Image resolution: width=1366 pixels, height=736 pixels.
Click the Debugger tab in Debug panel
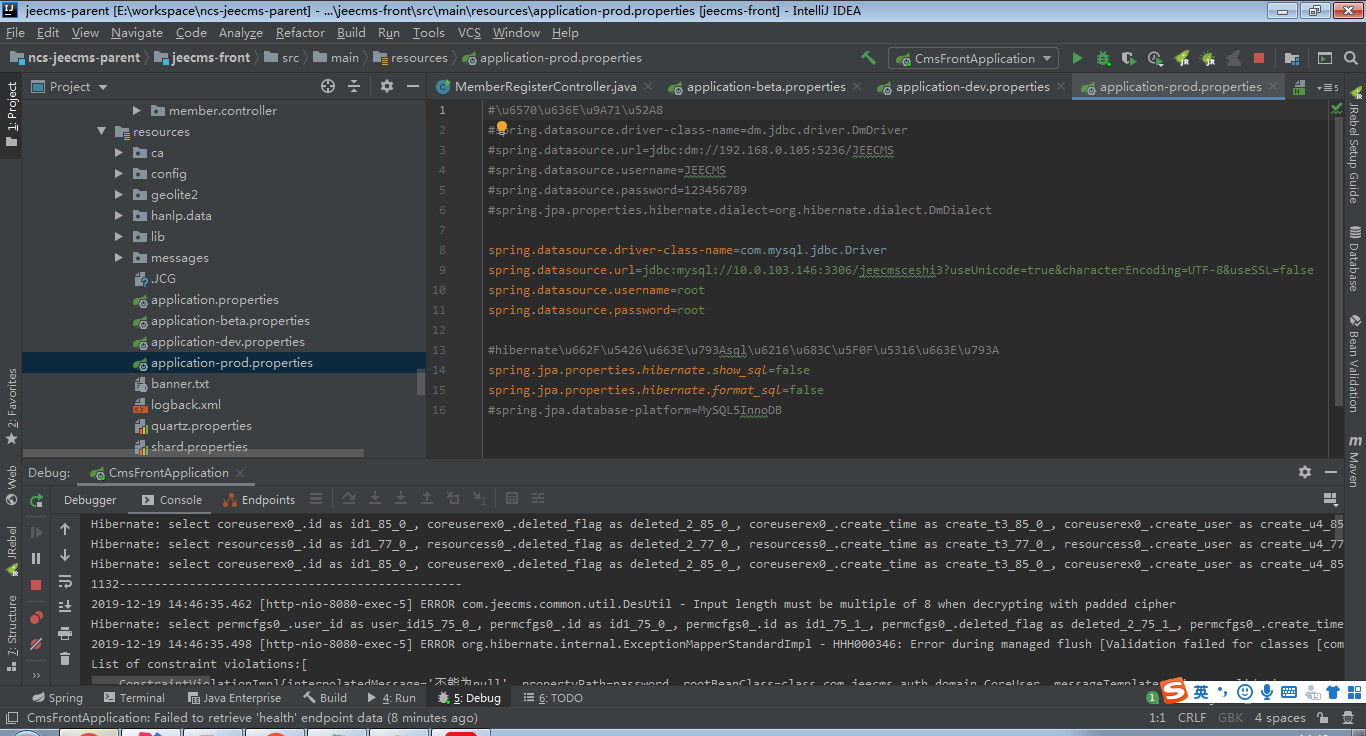coord(90,500)
